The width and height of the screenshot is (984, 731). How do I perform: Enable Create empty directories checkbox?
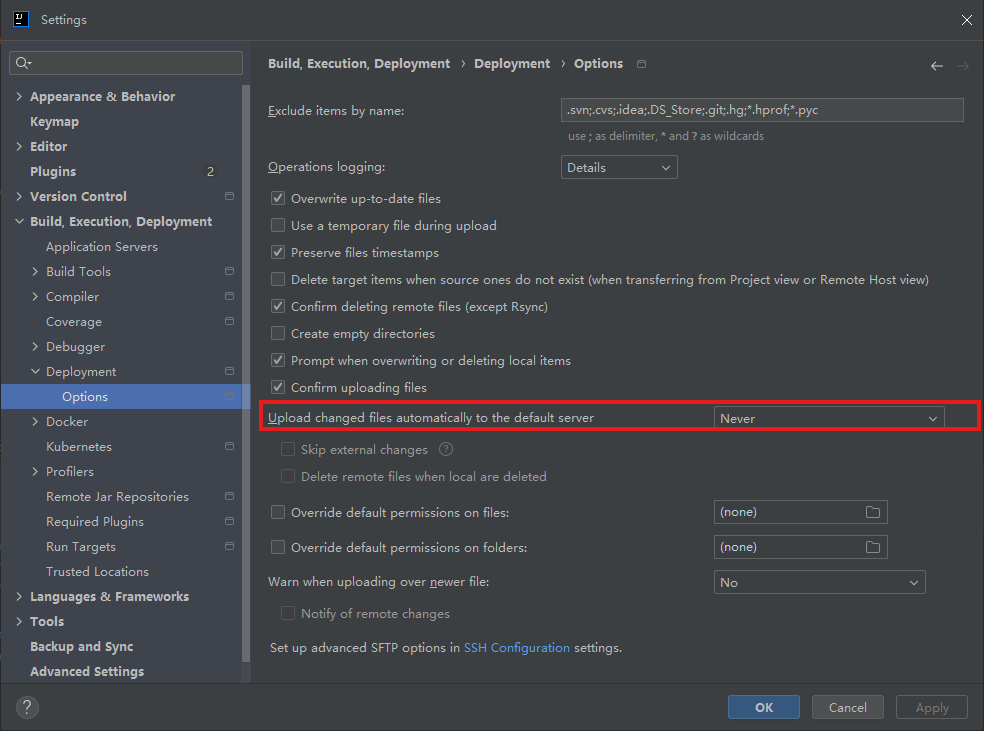pos(278,334)
